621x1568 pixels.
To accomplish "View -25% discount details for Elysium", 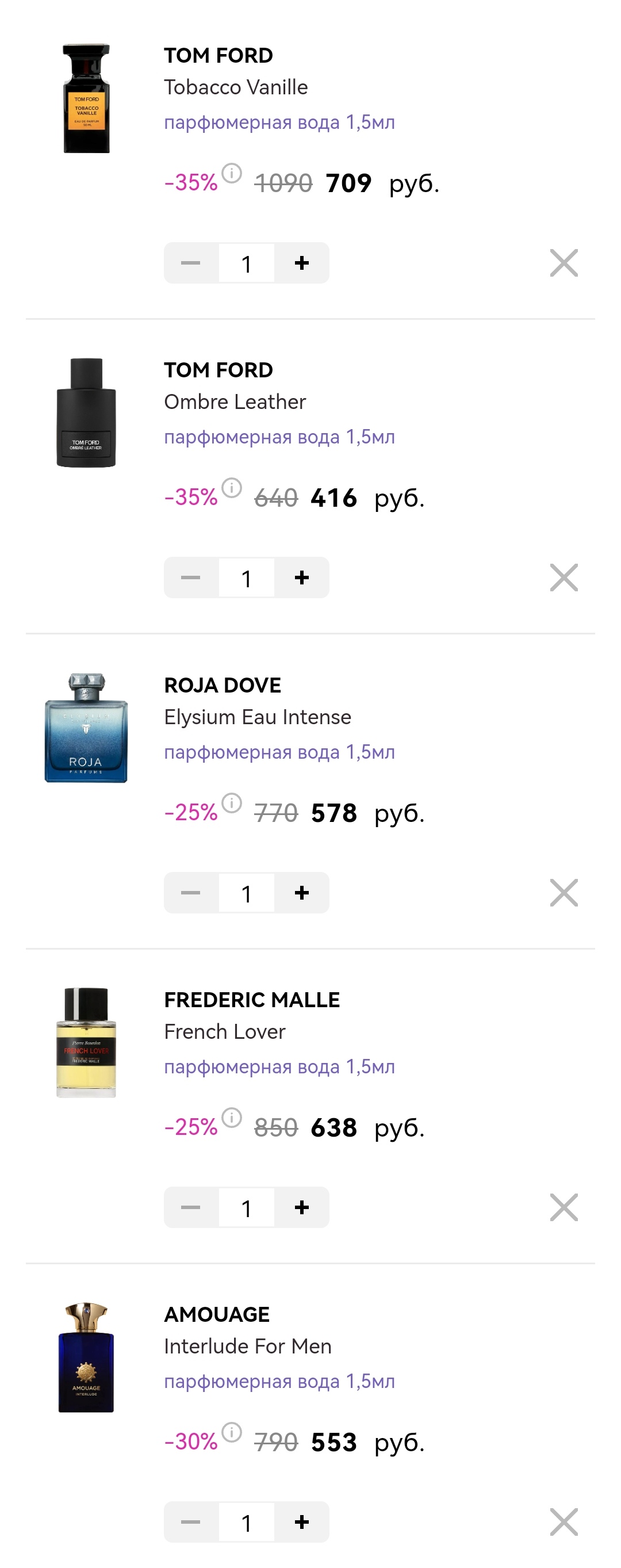I will [232, 803].
